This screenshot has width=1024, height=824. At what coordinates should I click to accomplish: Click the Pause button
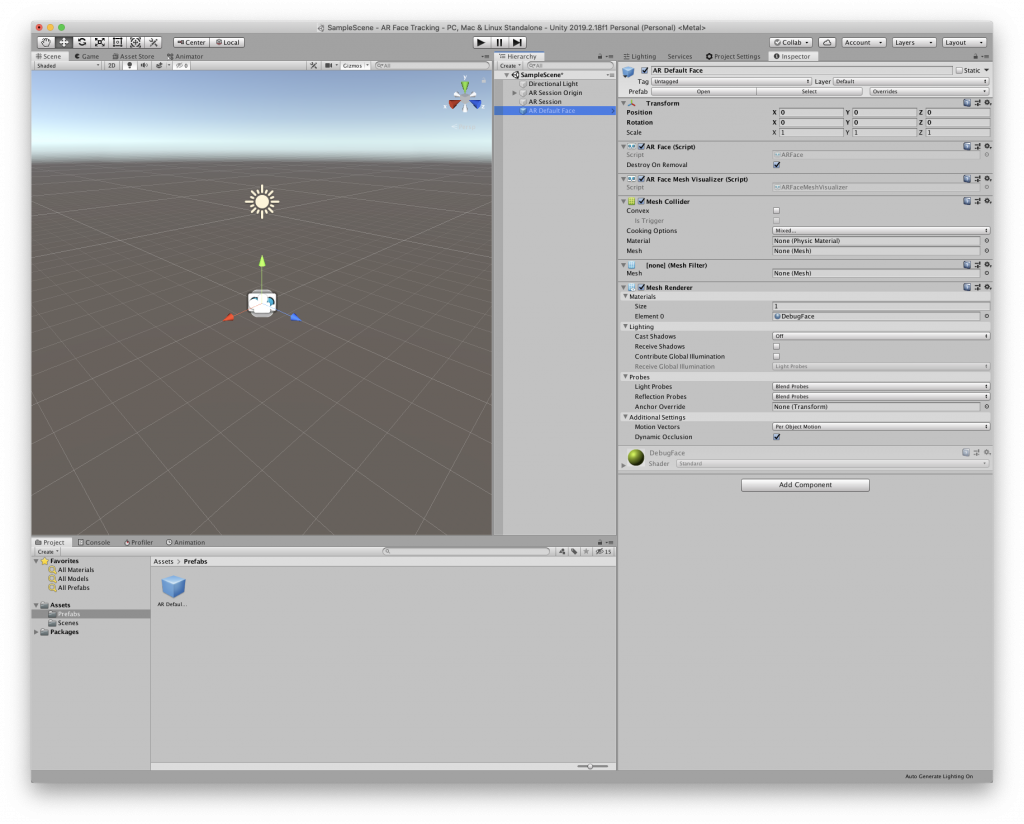pyautogui.click(x=500, y=42)
